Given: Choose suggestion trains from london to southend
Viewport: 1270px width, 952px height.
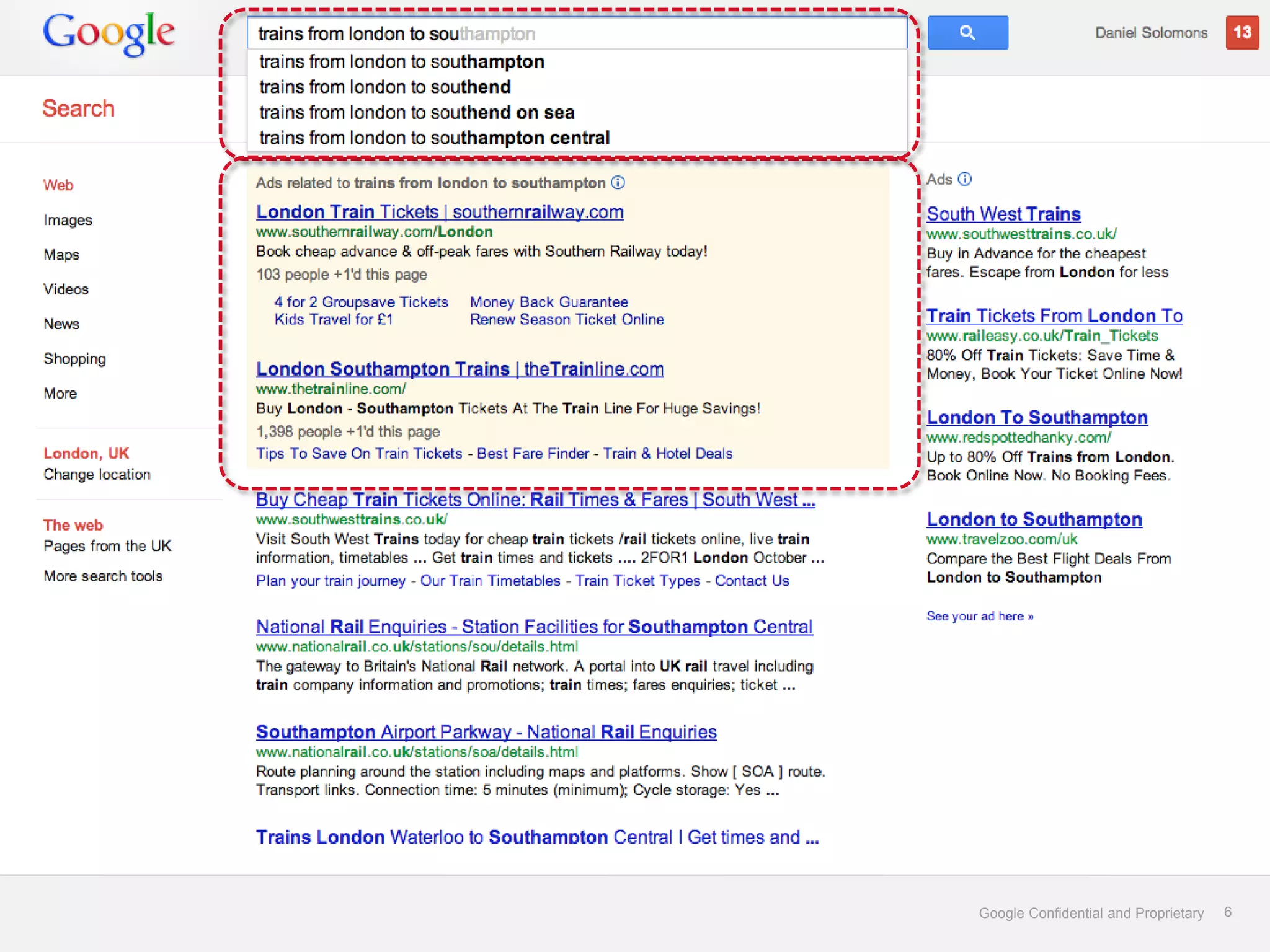Looking at the screenshot, I should tap(385, 87).
